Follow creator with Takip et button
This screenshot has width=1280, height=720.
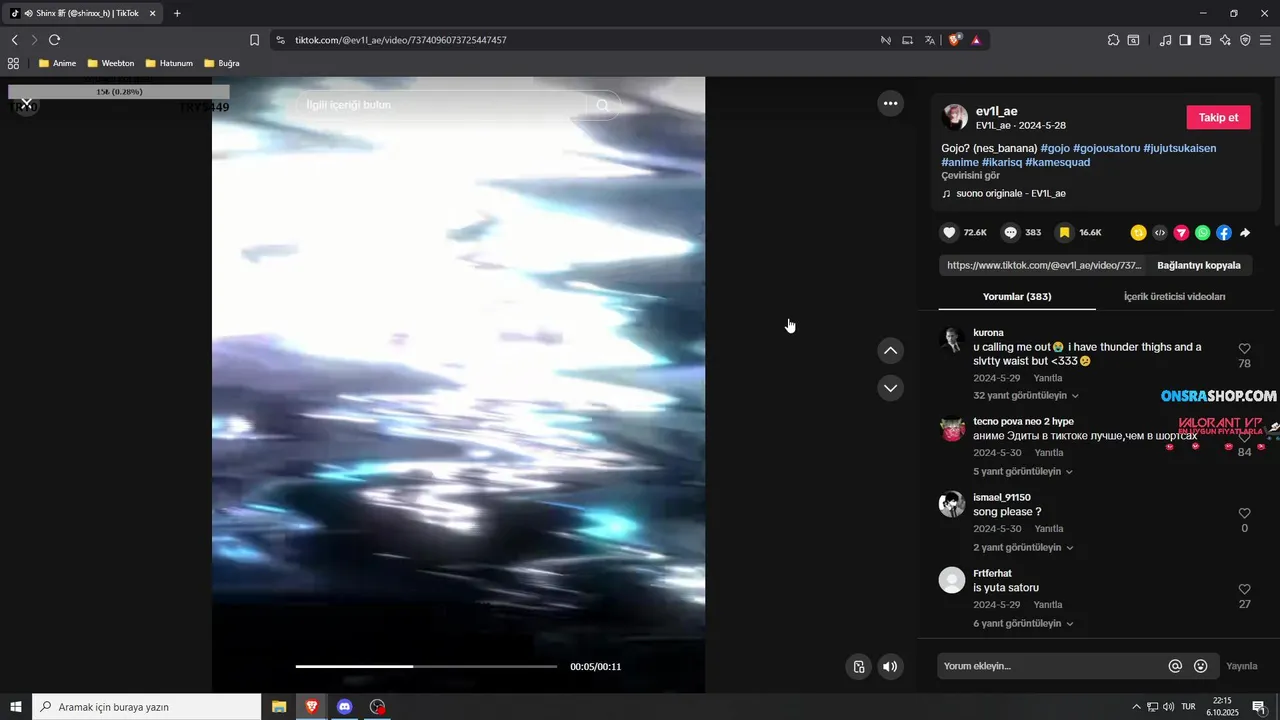pyautogui.click(x=1218, y=117)
